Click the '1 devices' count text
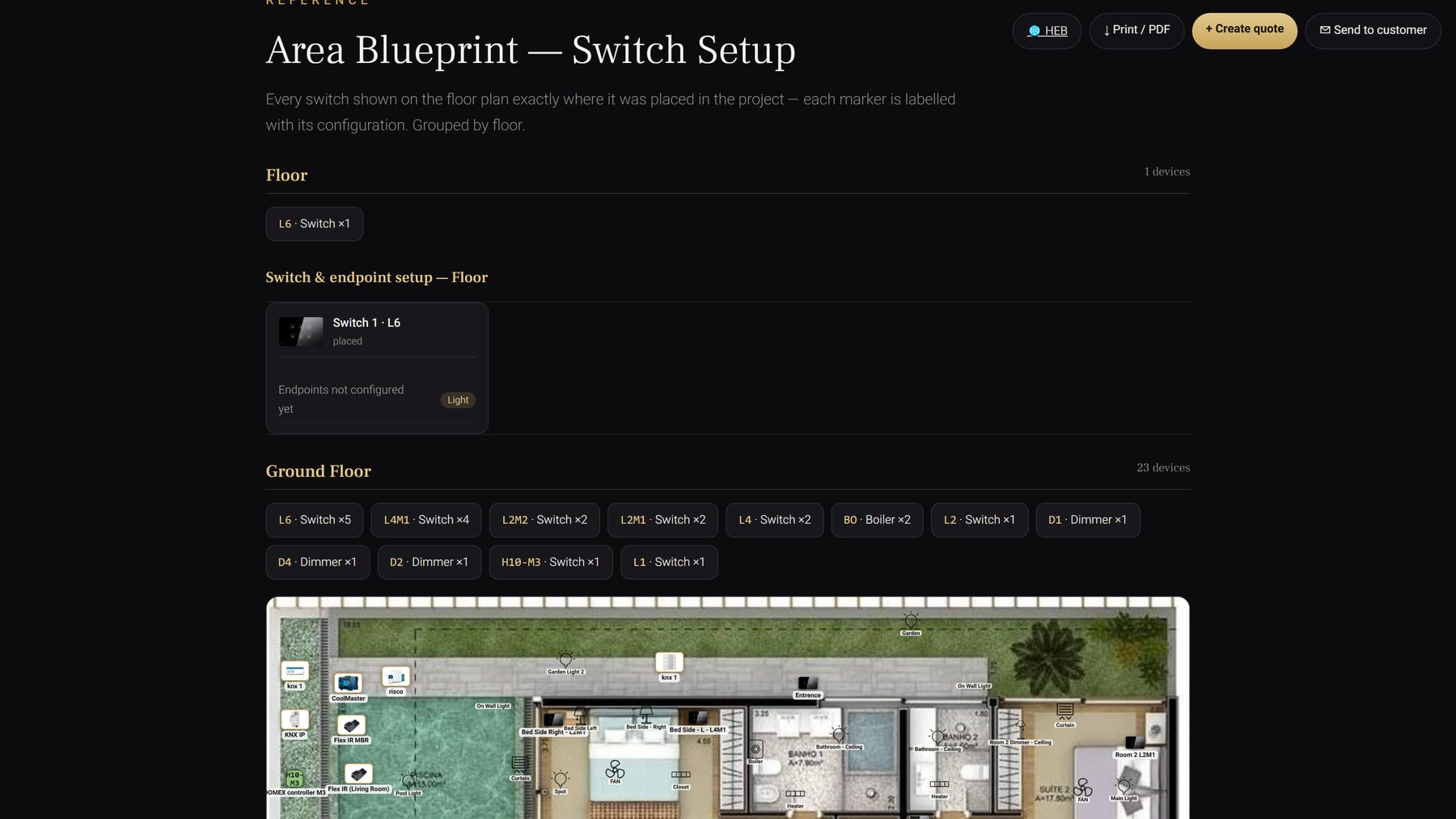The image size is (1456, 819). [1167, 171]
